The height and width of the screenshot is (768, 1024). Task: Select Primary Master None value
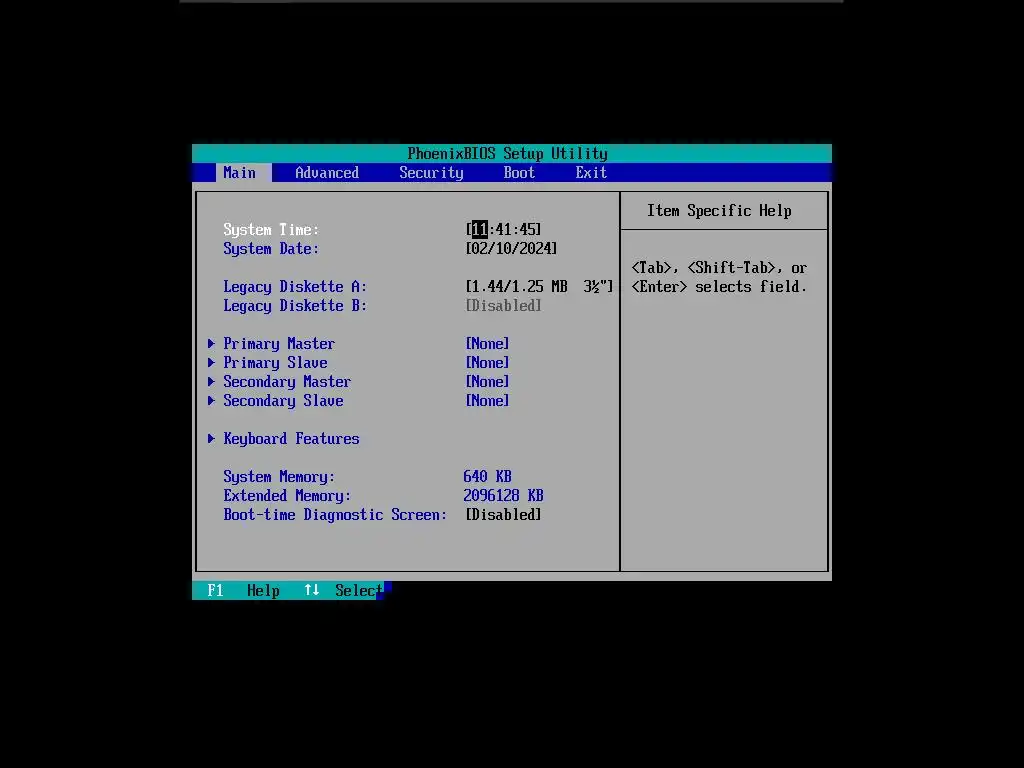click(487, 344)
